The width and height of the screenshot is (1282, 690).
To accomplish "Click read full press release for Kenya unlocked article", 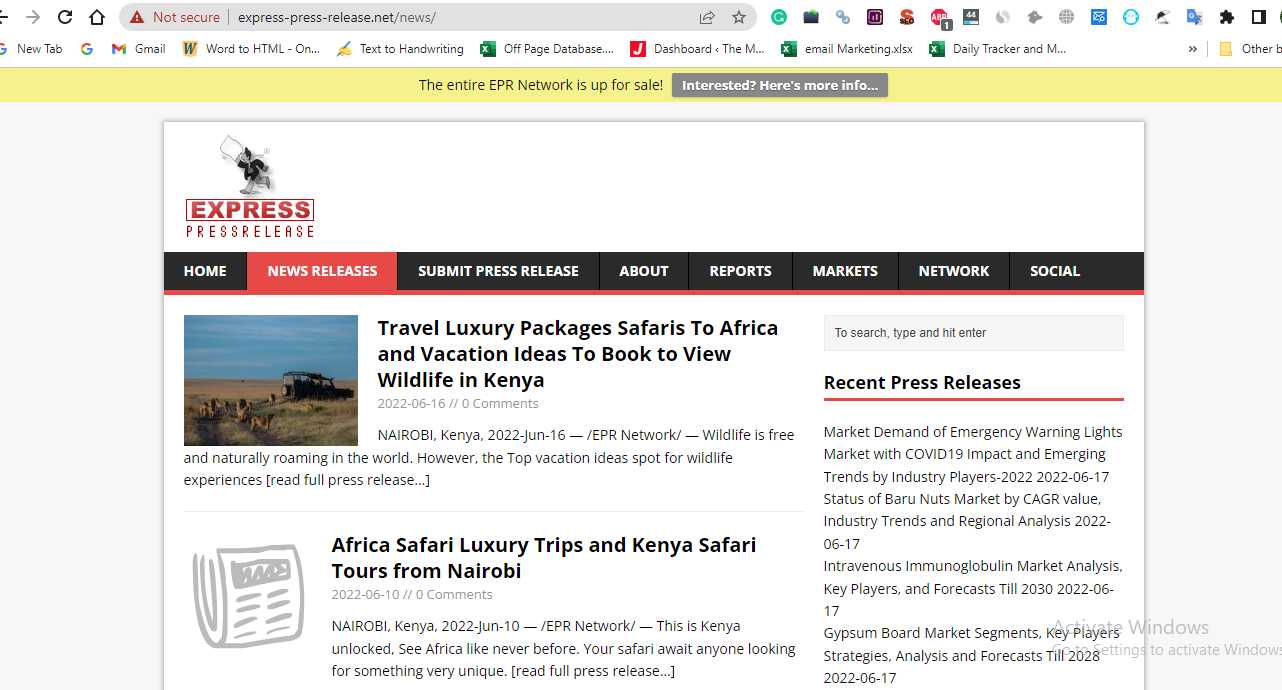I will (x=593, y=671).
